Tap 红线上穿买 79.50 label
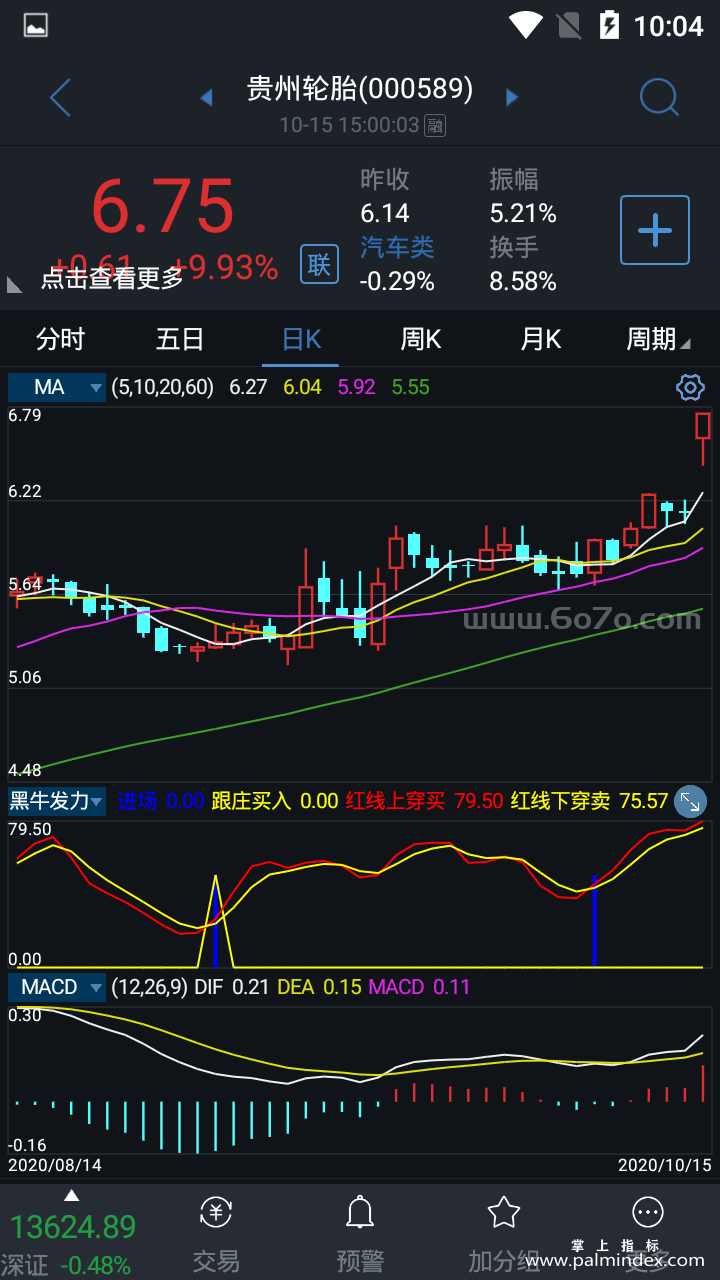The height and width of the screenshot is (1280, 720). click(x=424, y=801)
